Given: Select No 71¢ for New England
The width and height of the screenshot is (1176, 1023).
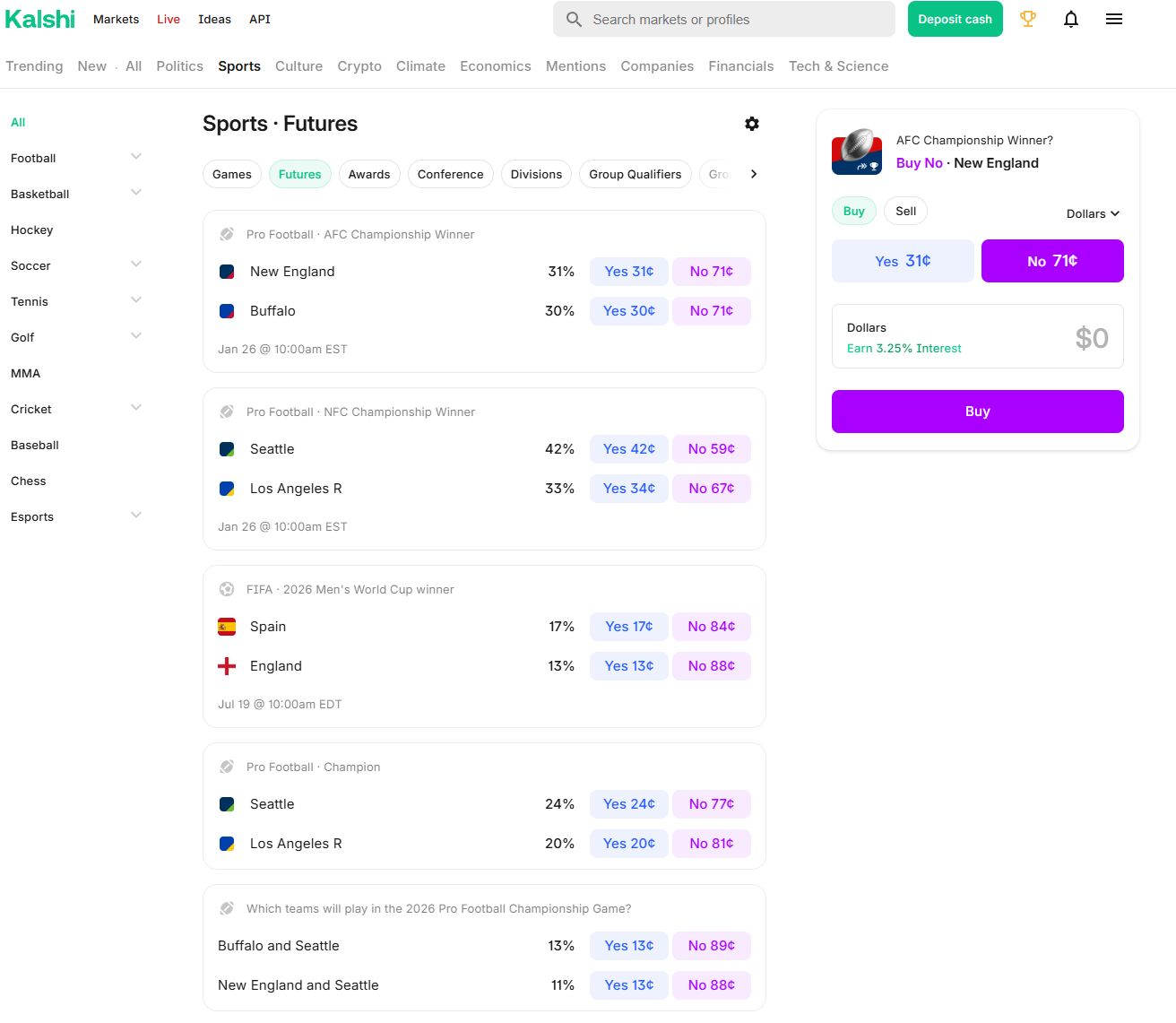Looking at the screenshot, I should click(x=711, y=271).
